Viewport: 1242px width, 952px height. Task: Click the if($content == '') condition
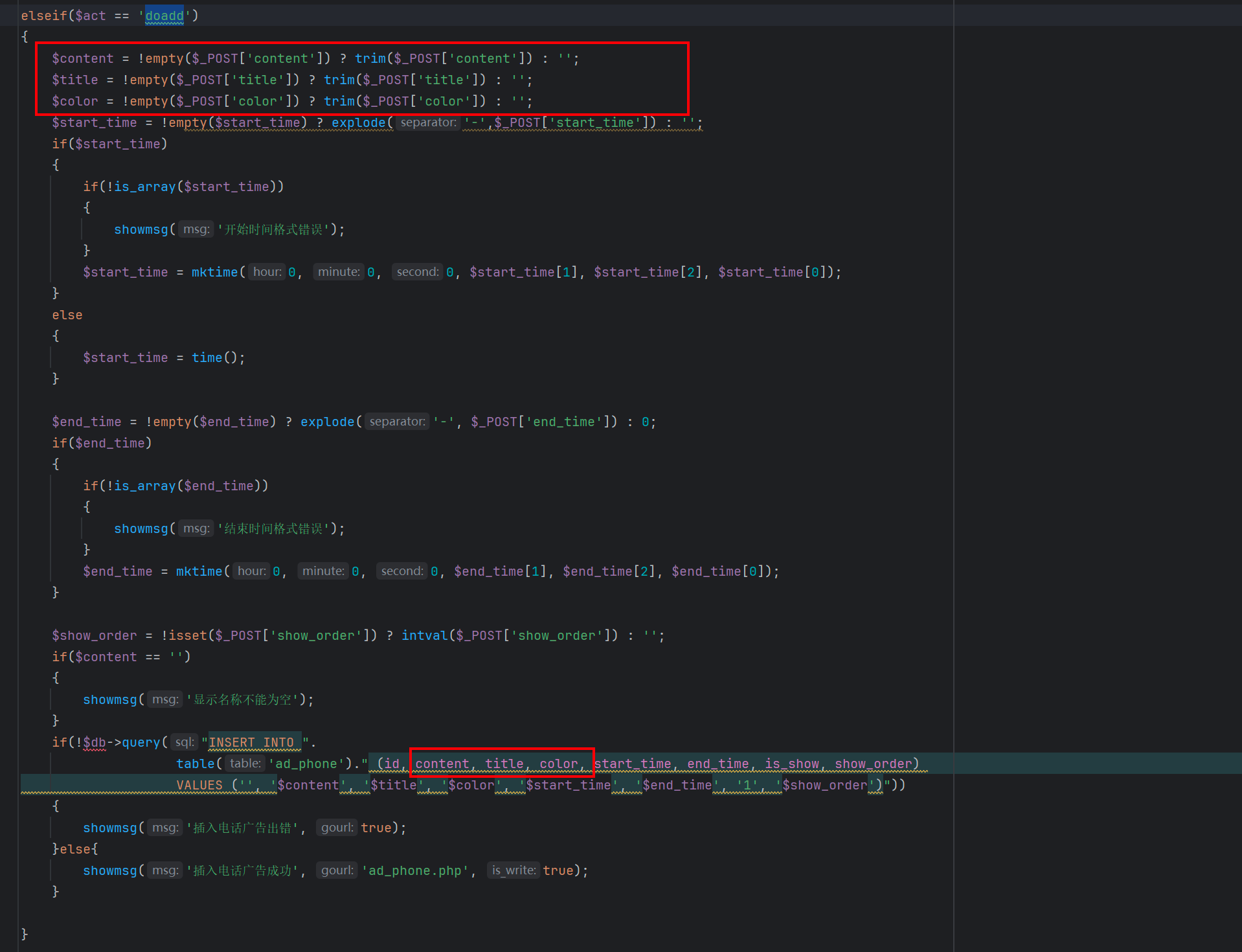[x=121, y=657]
